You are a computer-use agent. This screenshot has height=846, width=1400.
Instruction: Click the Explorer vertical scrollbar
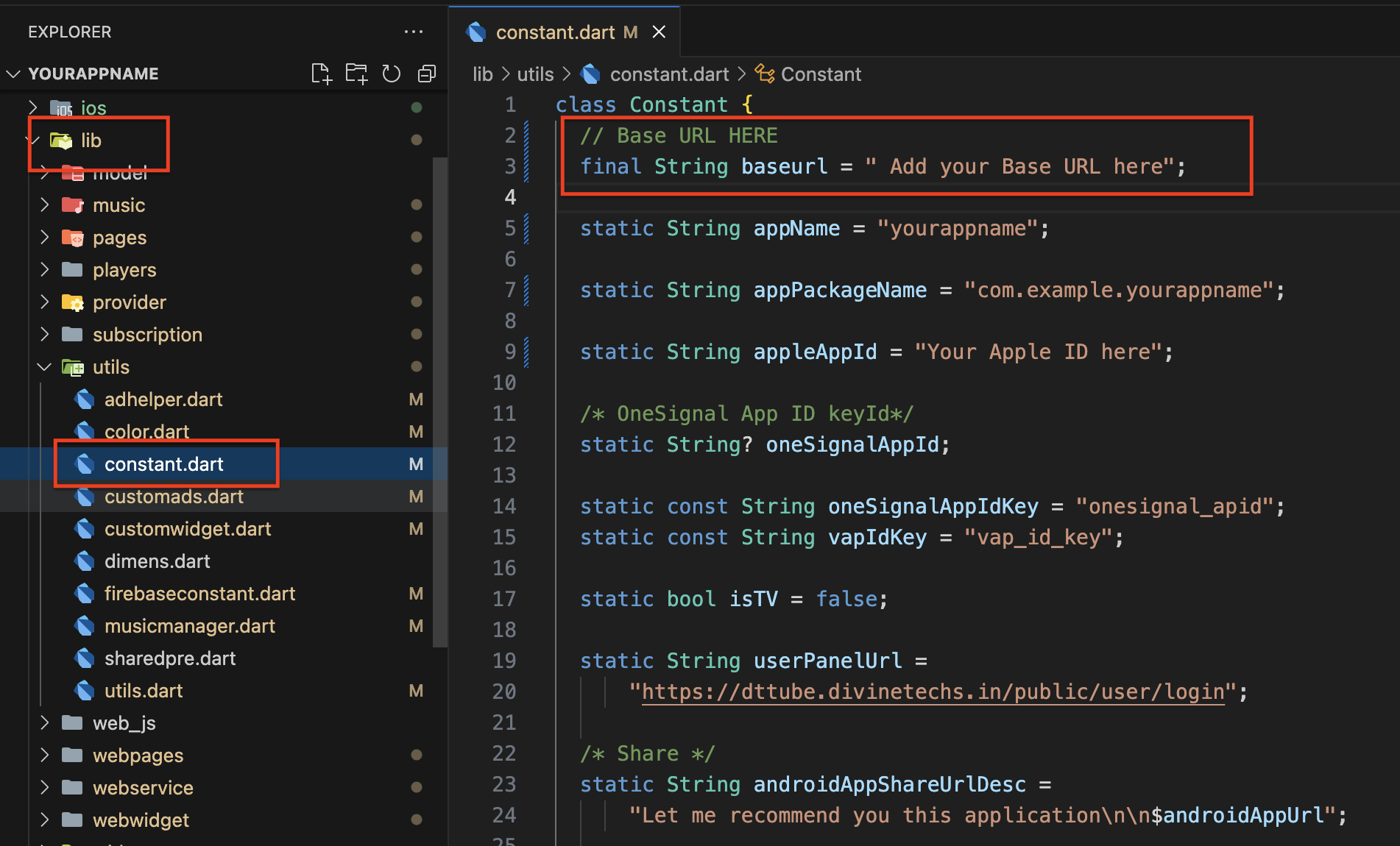[x=440, y=401]
